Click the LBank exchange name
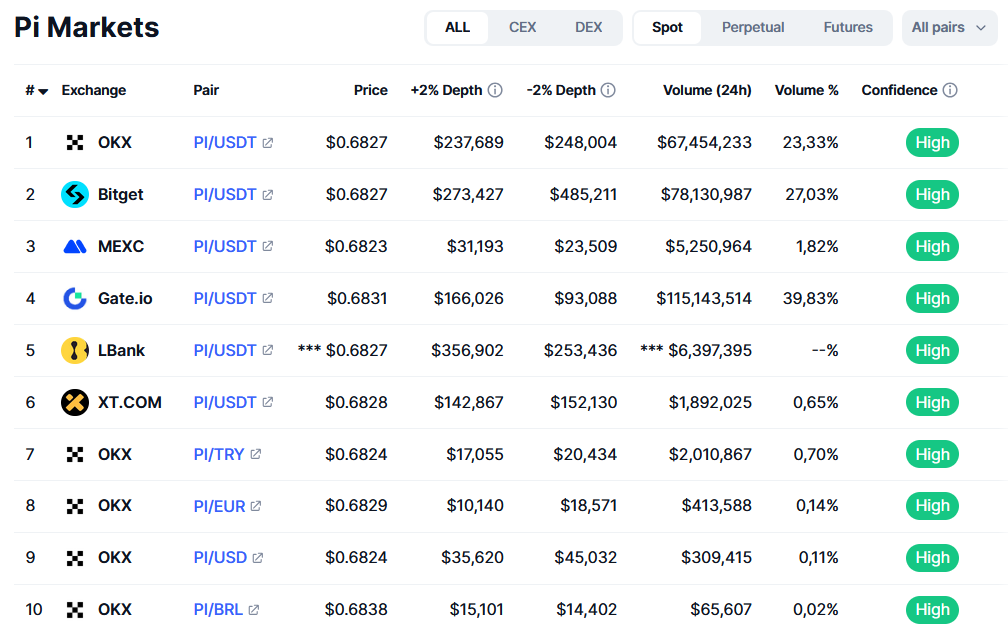Screen dimensions: 1008x636 122,350
